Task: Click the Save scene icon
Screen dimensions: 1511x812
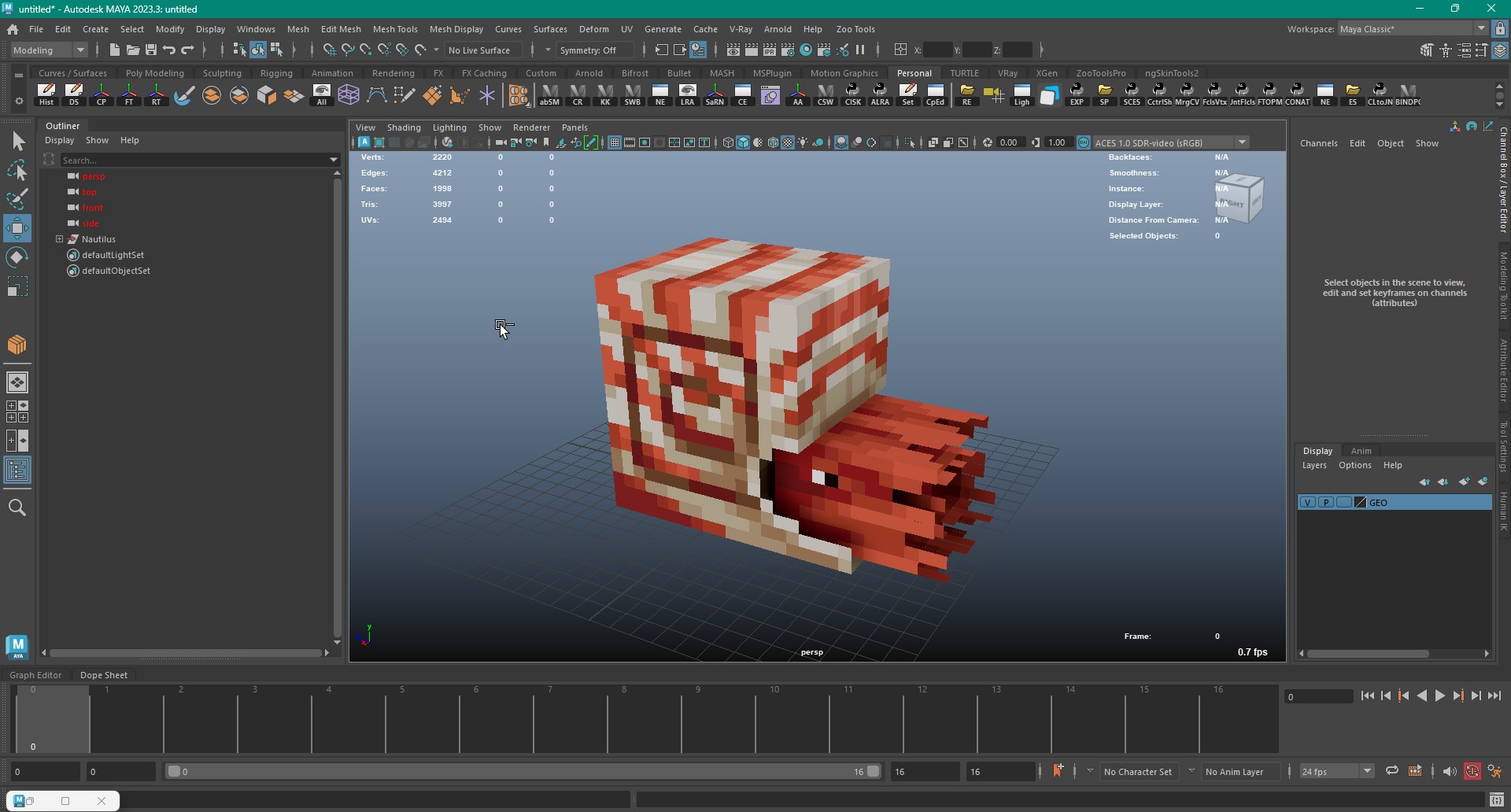Action: tap(151, 50)
